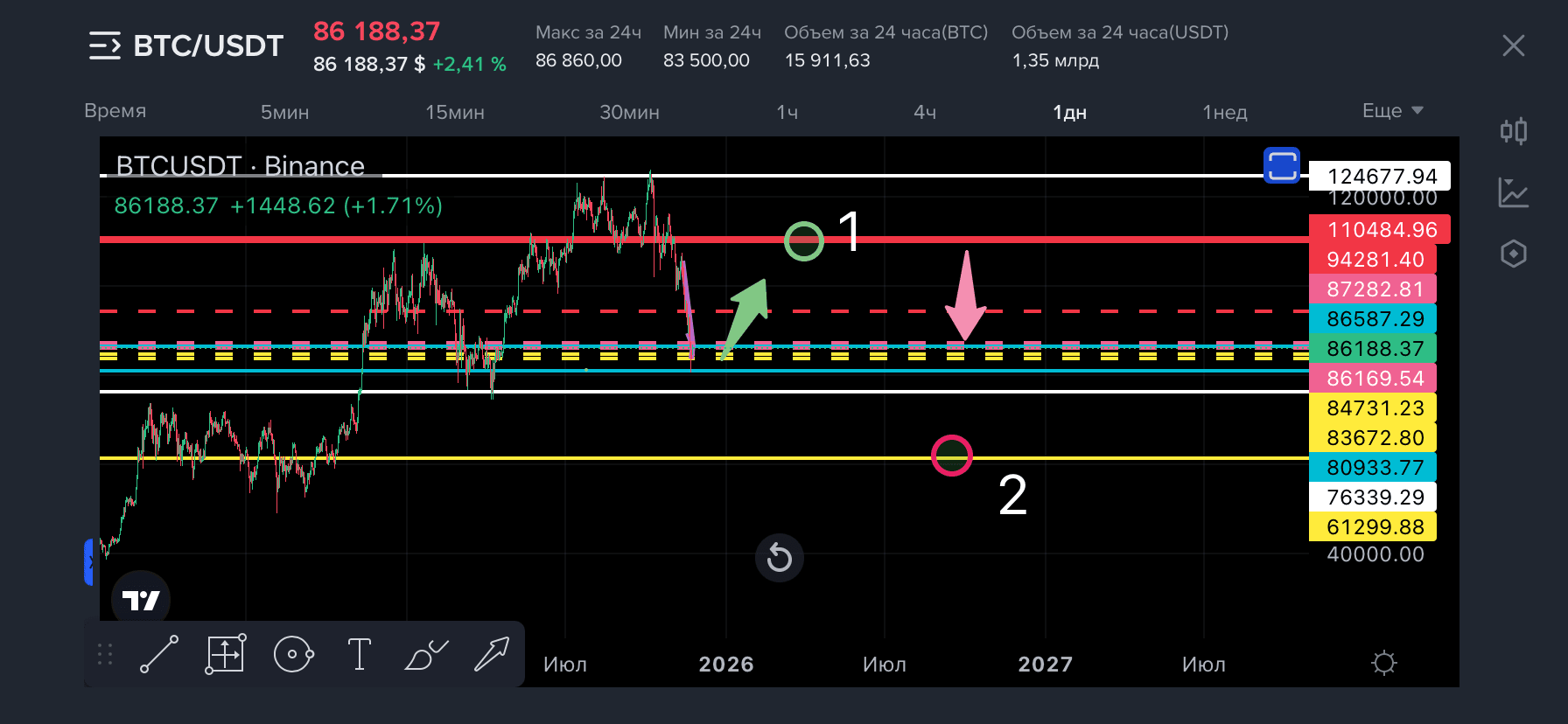Switch to the 30мин timeframe

[x=629, y=112]
